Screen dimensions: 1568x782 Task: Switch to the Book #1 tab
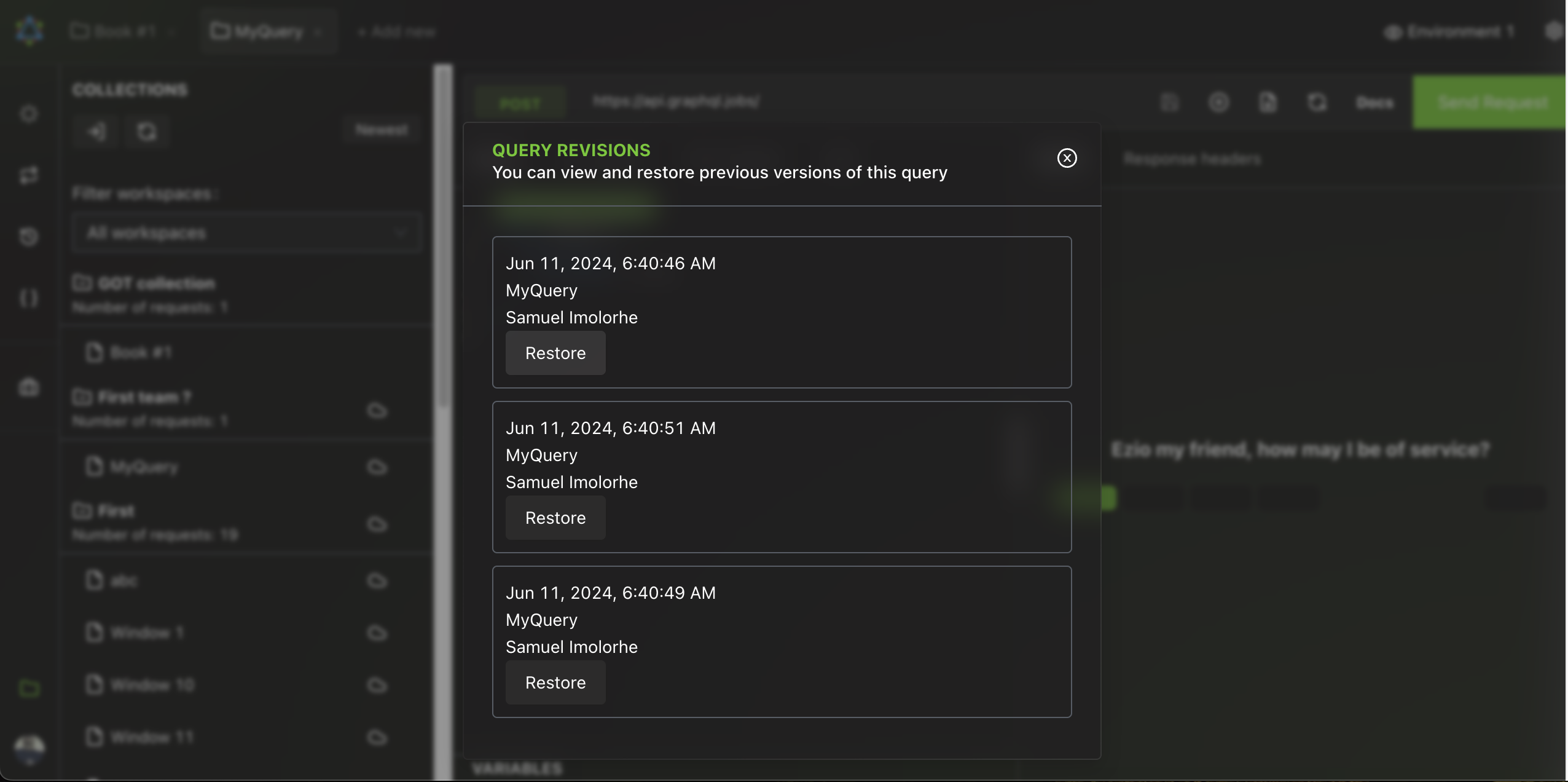pos(122,31)
